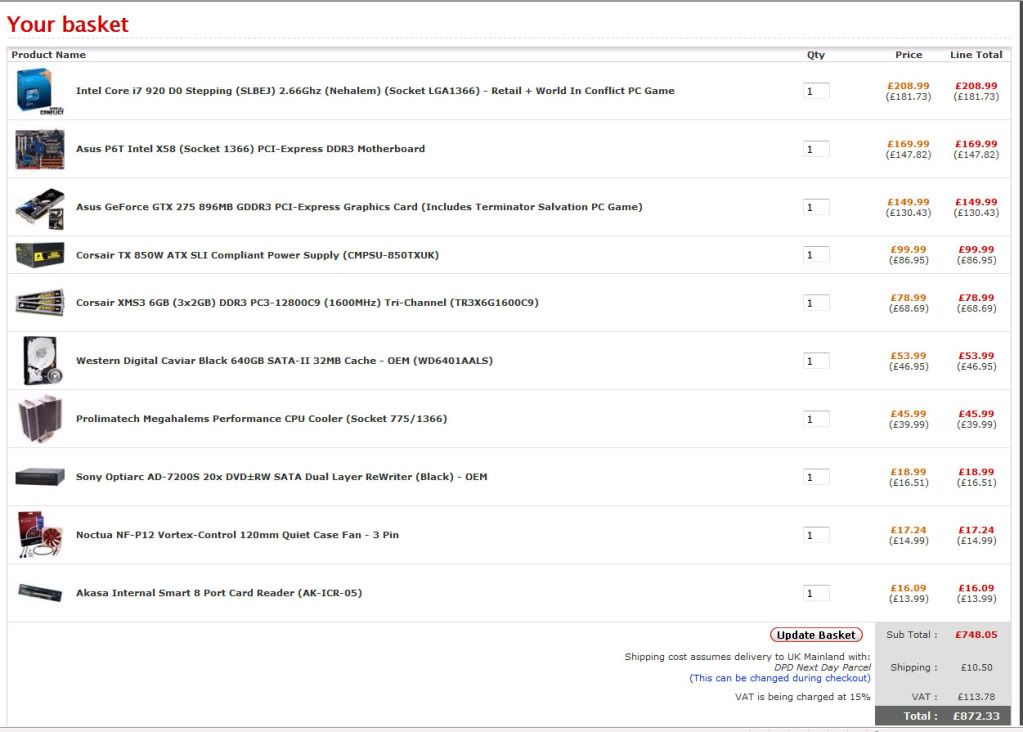The width and height of the screenshot is (1023, 732).
Task: Click the 'Product Name' column header
Action: click(x=48, y=55)
